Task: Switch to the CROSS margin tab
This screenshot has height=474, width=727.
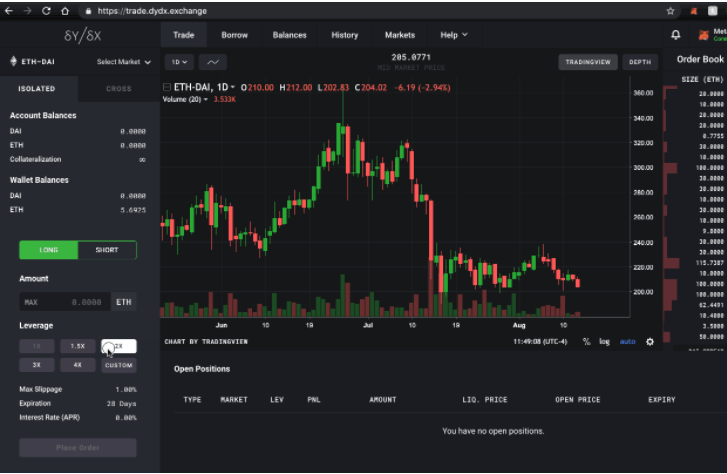Action: point(118,89)
